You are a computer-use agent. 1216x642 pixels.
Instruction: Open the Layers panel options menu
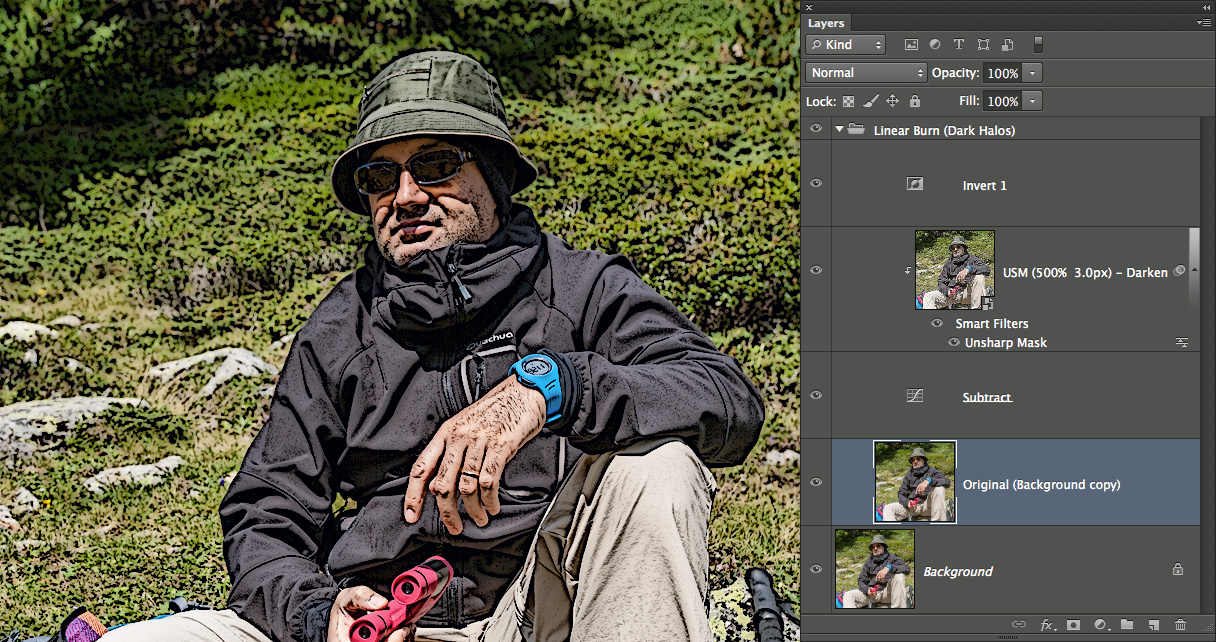(1203, 22)
